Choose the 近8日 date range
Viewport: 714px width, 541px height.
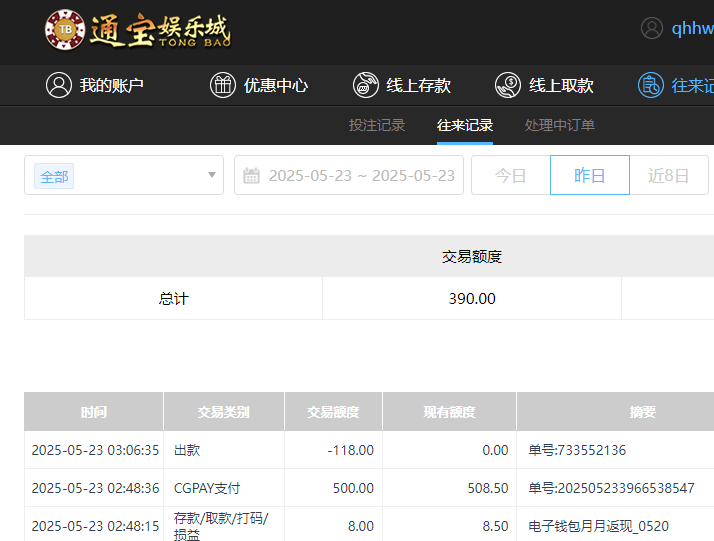[x=668, y=176]
